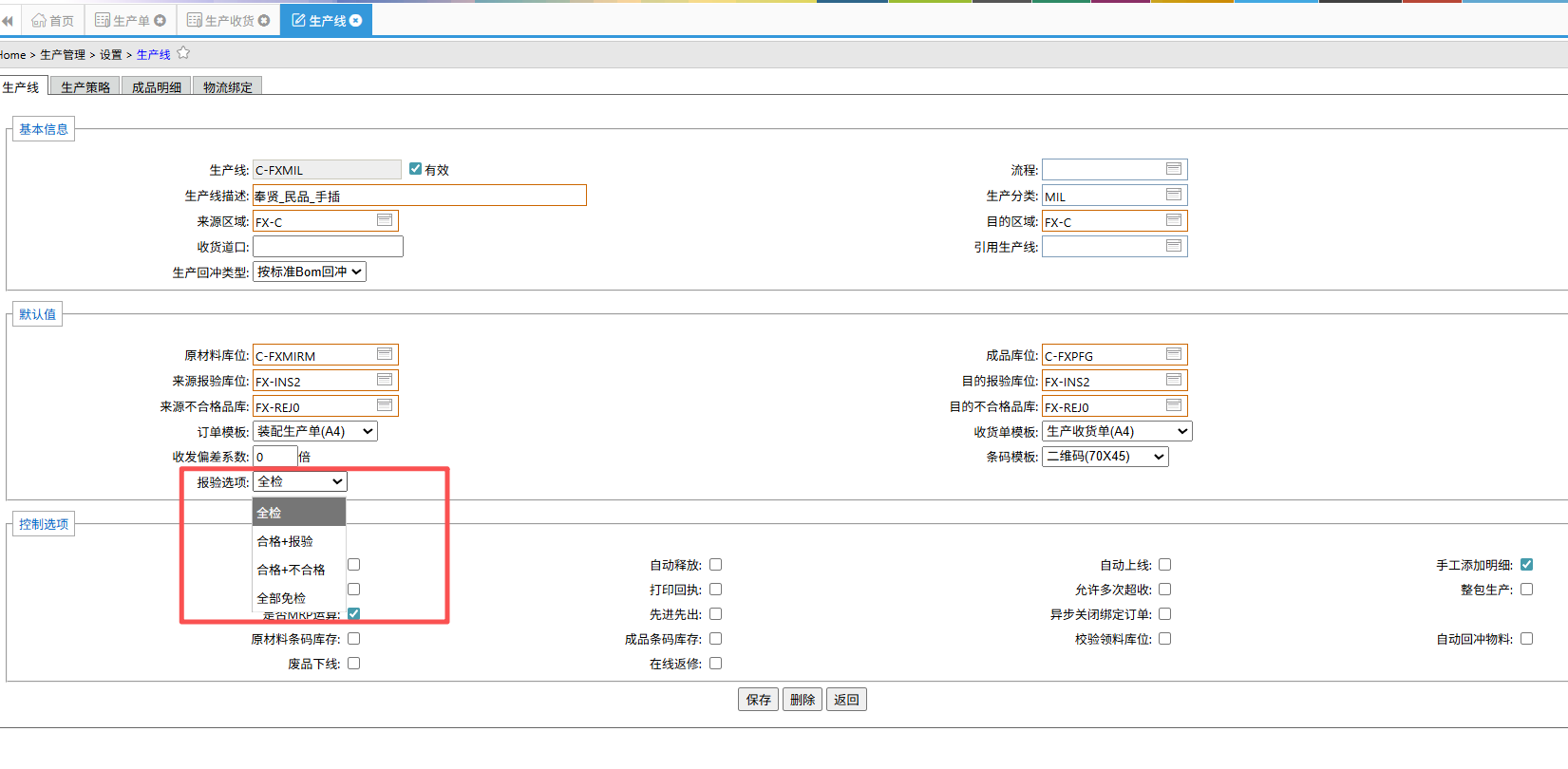
Task: Click the 收发偏差系数 input field
Action: coord(275,457)
